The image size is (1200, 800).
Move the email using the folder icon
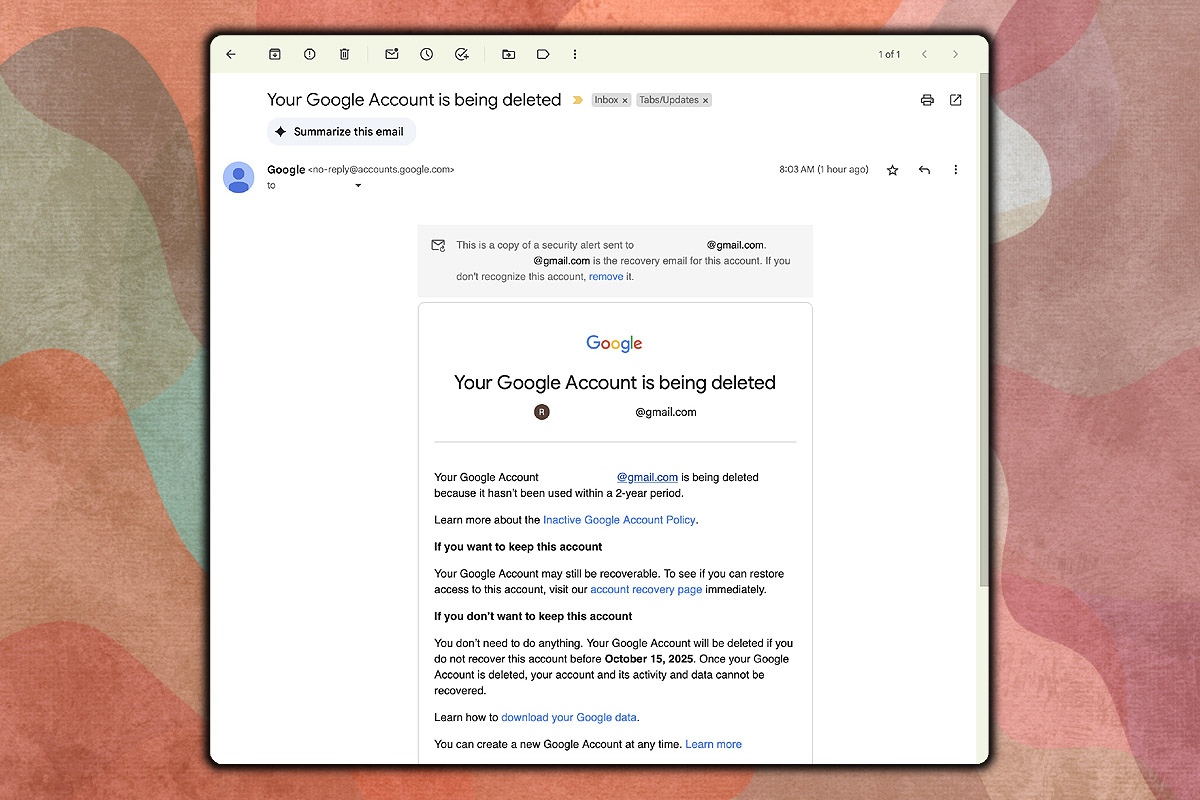point(508,54)
